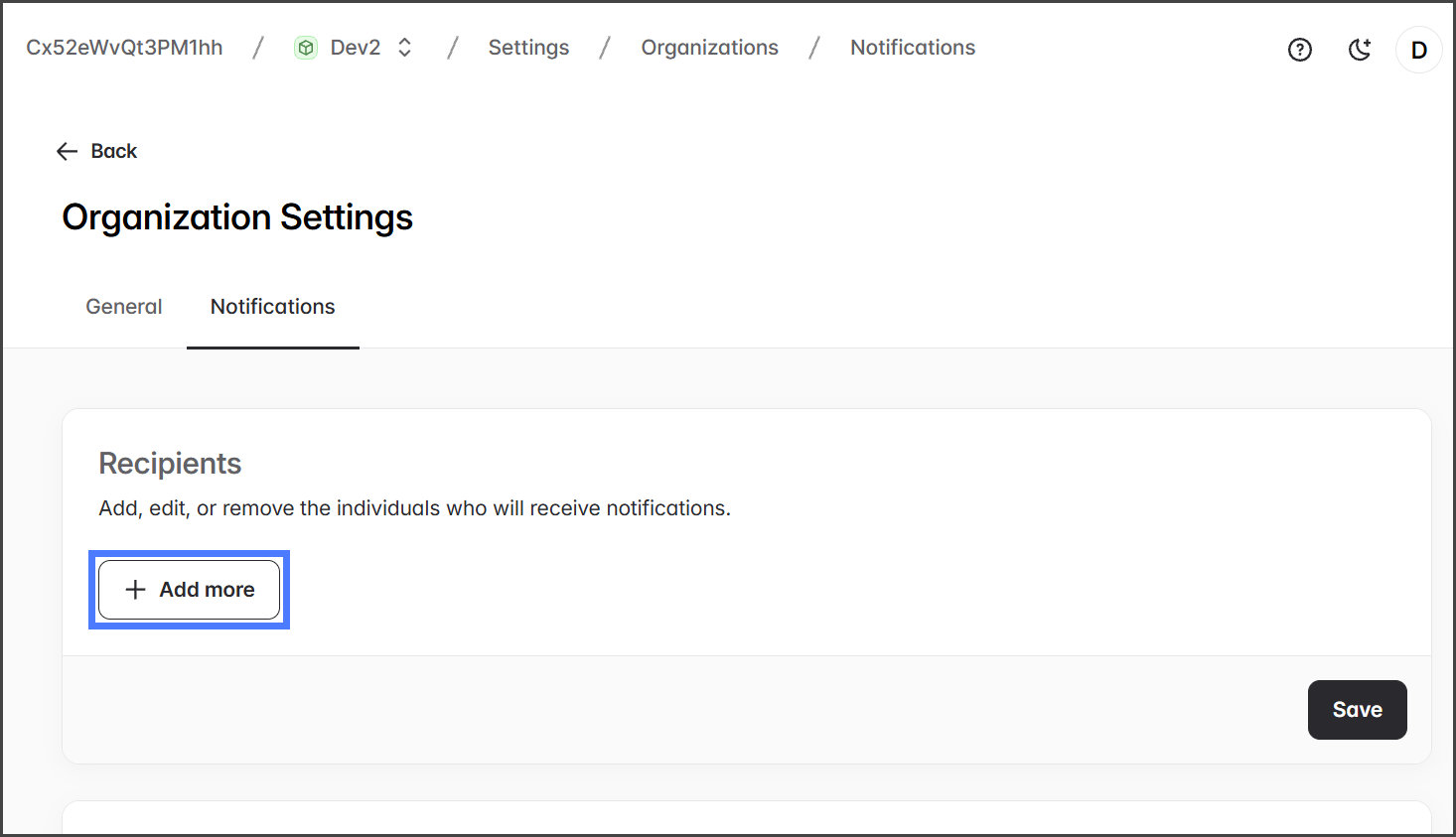The height and width of the screenshot is (837, 1456).
Task: Go to the Cx52eWvQt3PM1hh breadcrumb
Action: (x=124, y=48)
